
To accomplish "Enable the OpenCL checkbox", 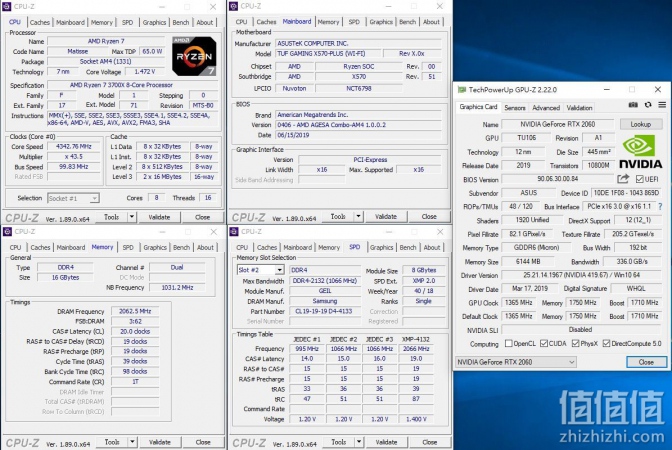I will coord(509,343).
